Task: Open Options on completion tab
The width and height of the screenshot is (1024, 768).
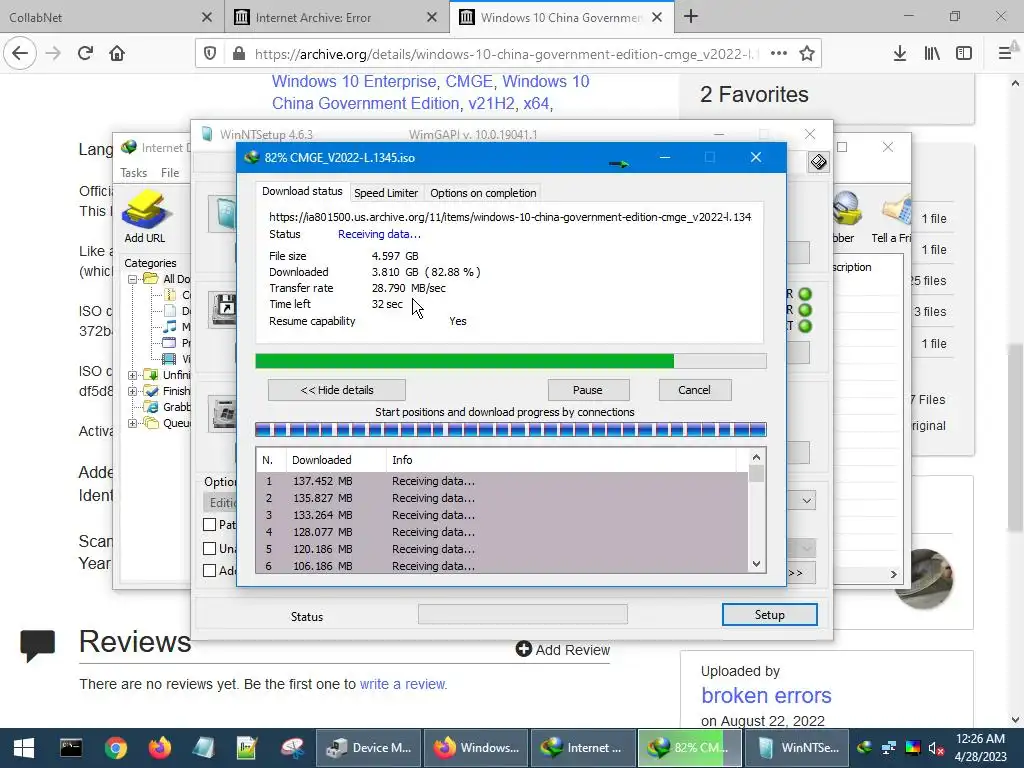Action: pyautogui.click(x=483, y=193)
